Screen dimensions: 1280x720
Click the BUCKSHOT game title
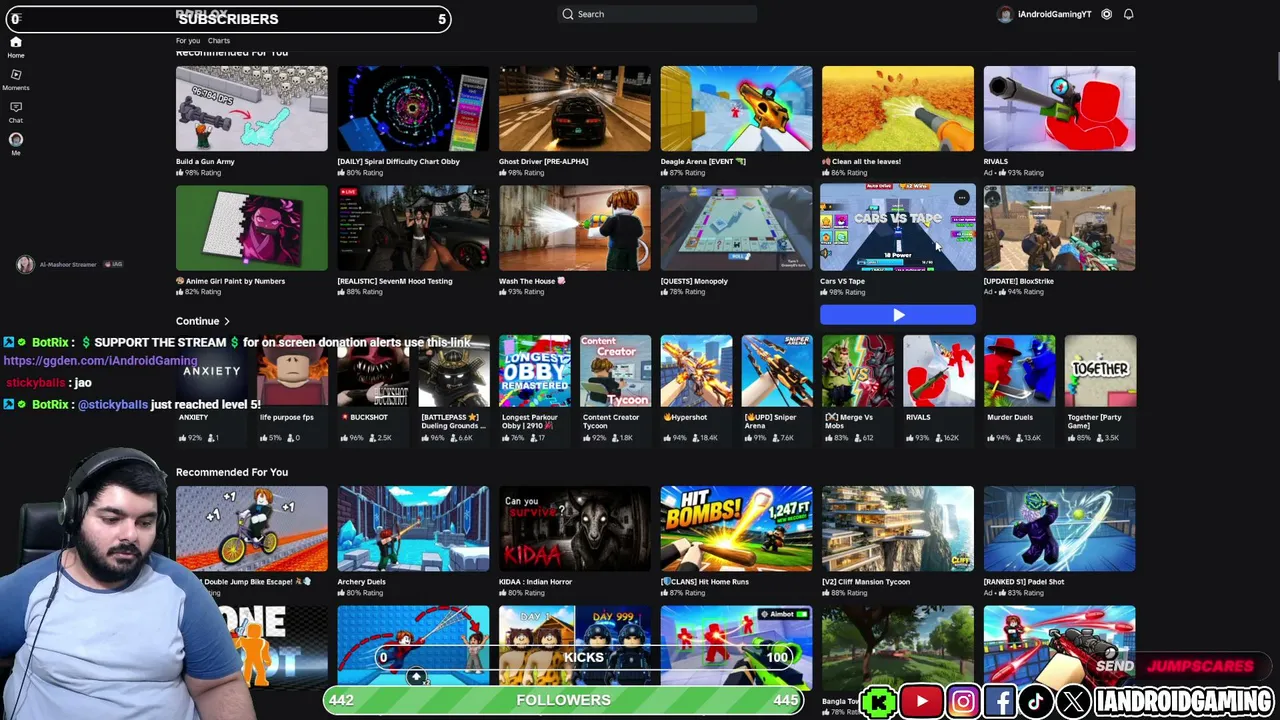click(365, 417)
